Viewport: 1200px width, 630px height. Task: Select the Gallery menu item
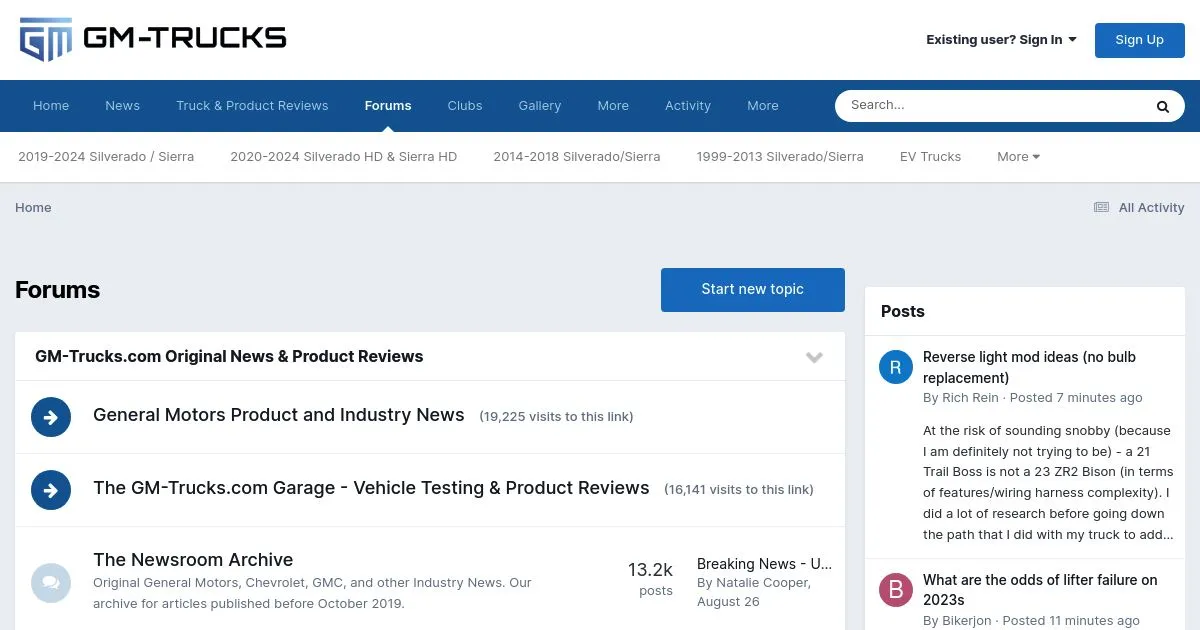[x=539, y=106]
